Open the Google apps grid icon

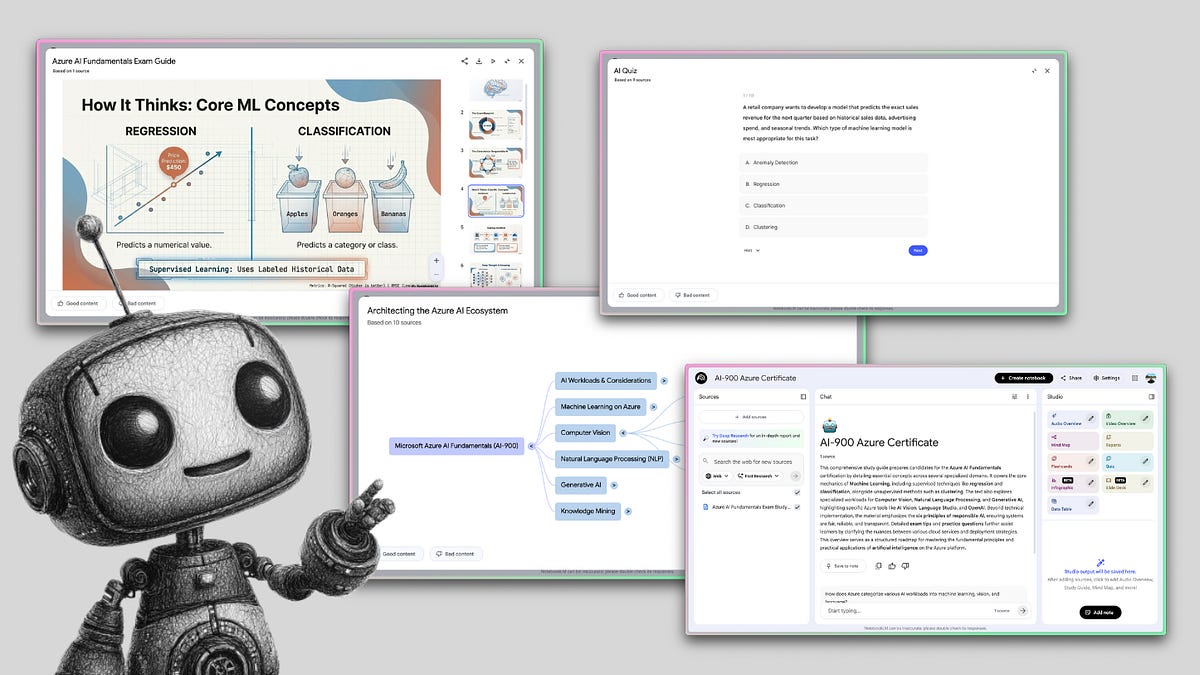(1136, 378)
